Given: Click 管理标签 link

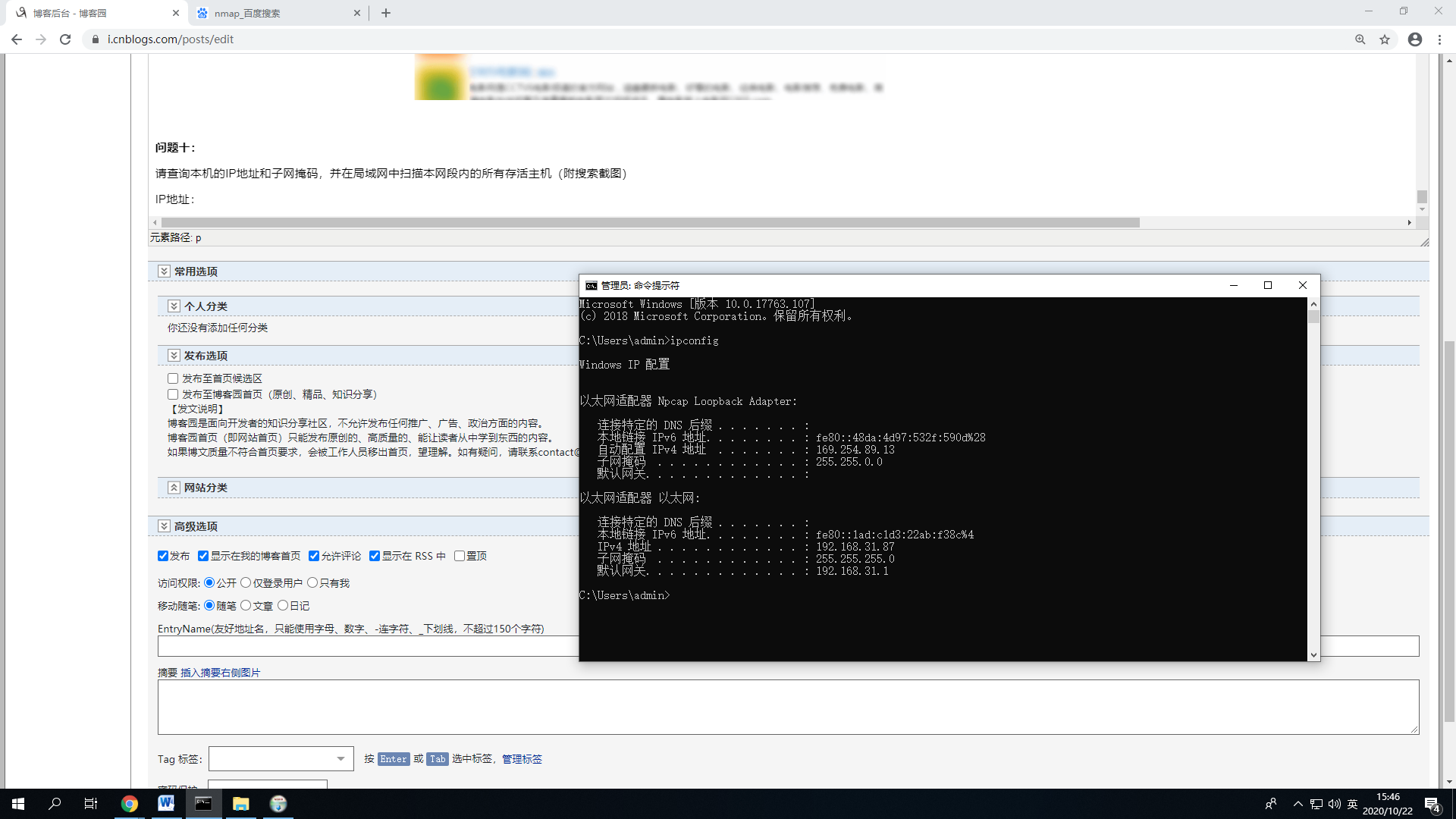Looking at the screenshot, I should point(522,759).
